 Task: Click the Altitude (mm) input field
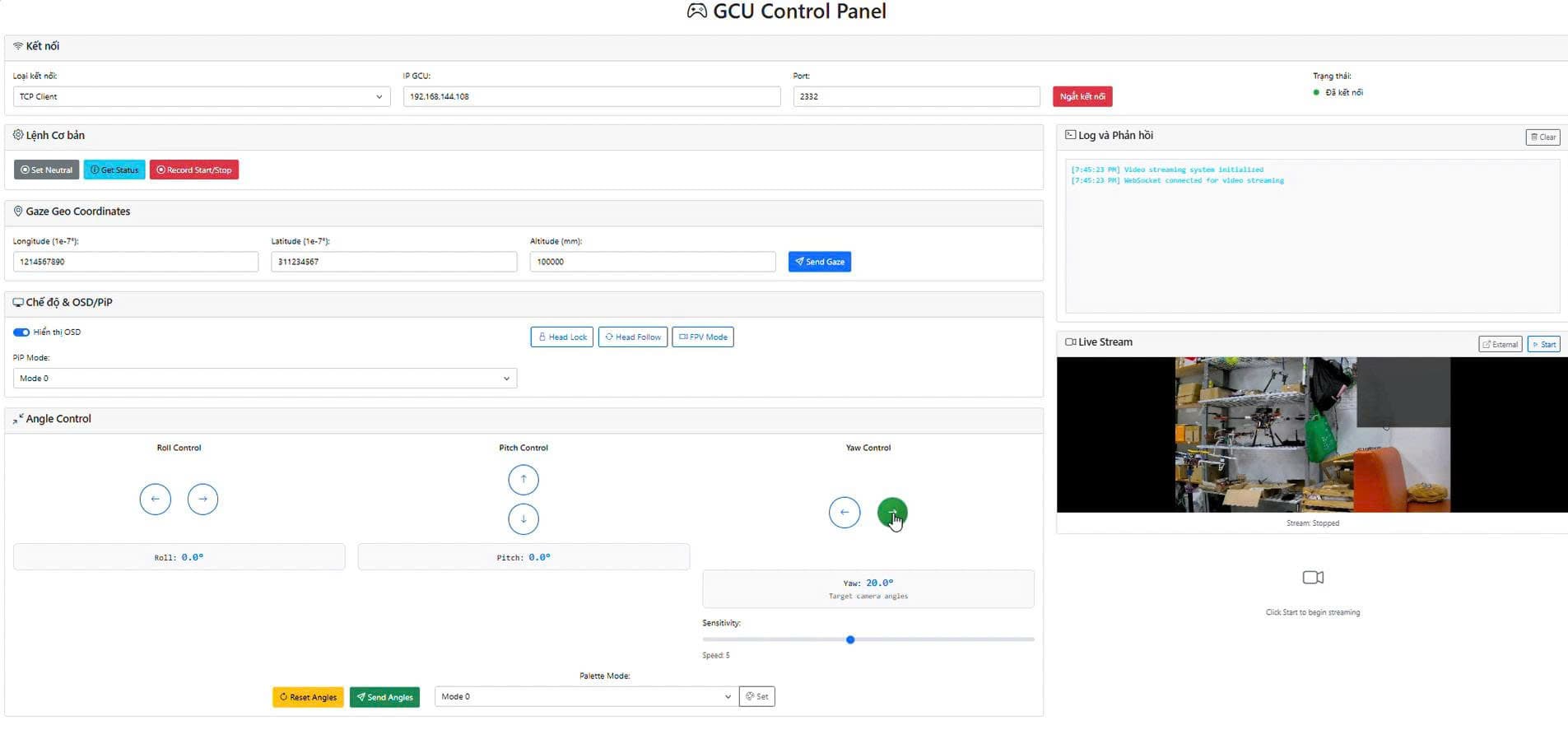(652, 261)
